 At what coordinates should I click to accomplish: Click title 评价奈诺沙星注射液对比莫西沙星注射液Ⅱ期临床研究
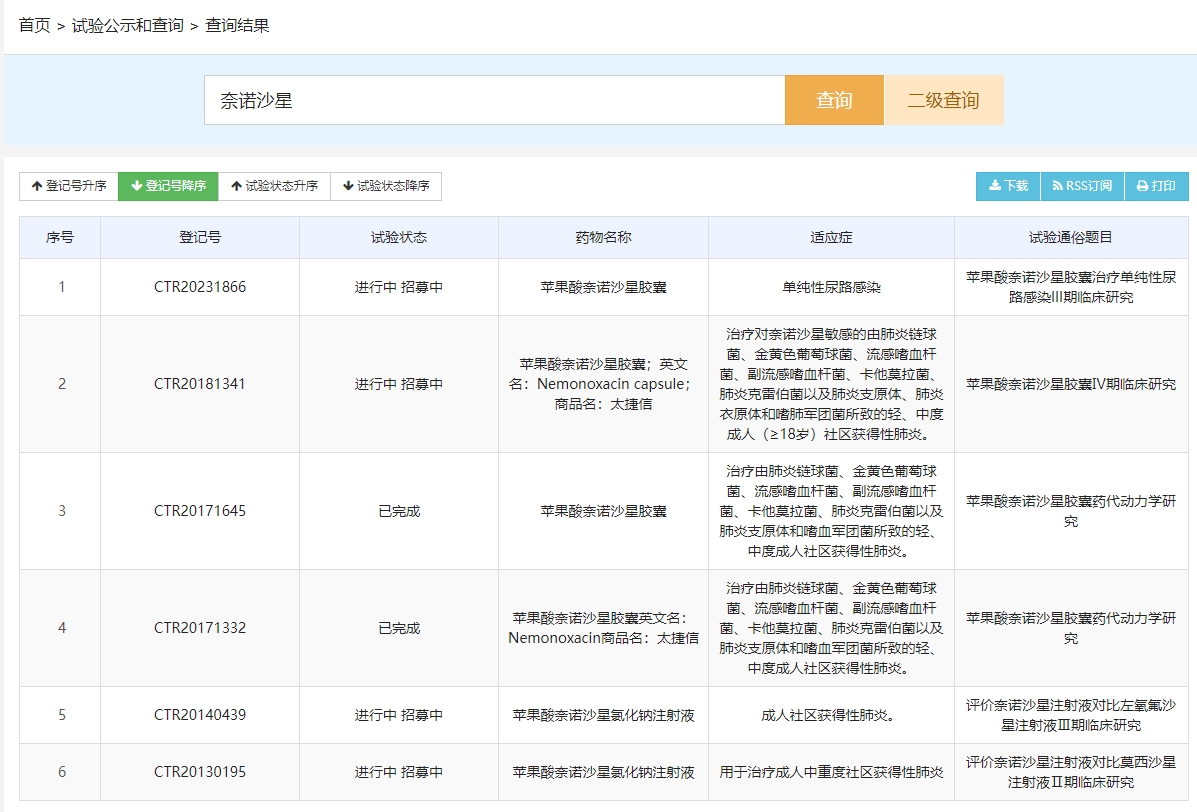1070,772
